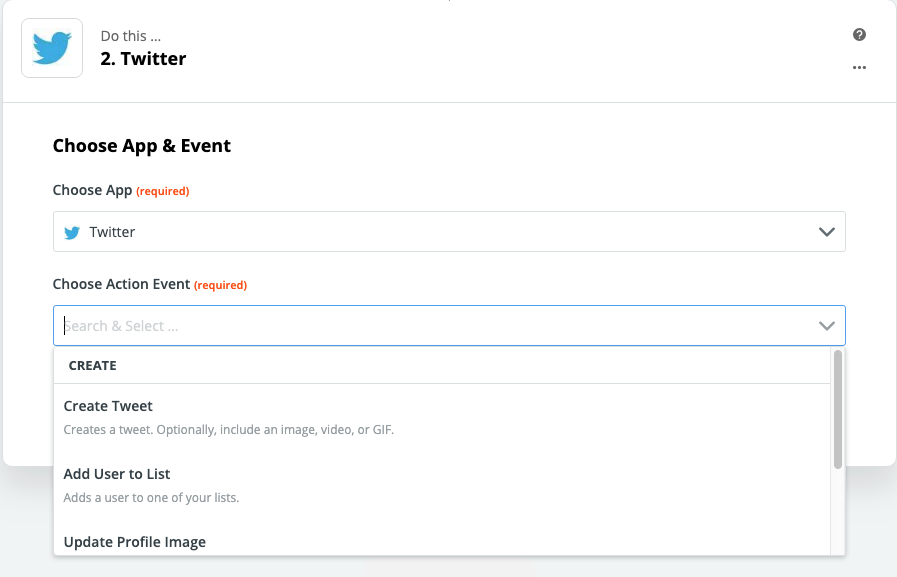Expand the Choose App chevron arrow
The width and height of the screenshot is (897, 577).
click(x=827, y=232)
